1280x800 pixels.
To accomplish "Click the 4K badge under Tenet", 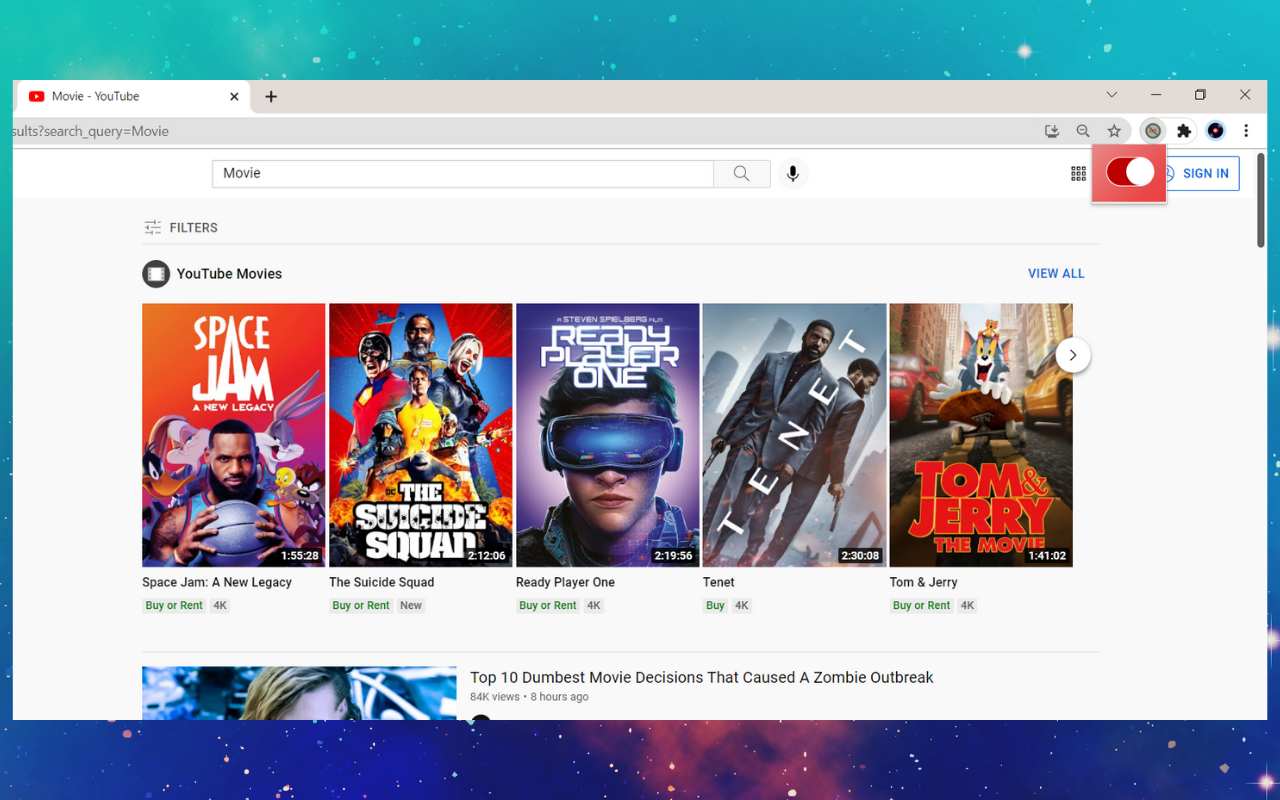I will point(742,606).
